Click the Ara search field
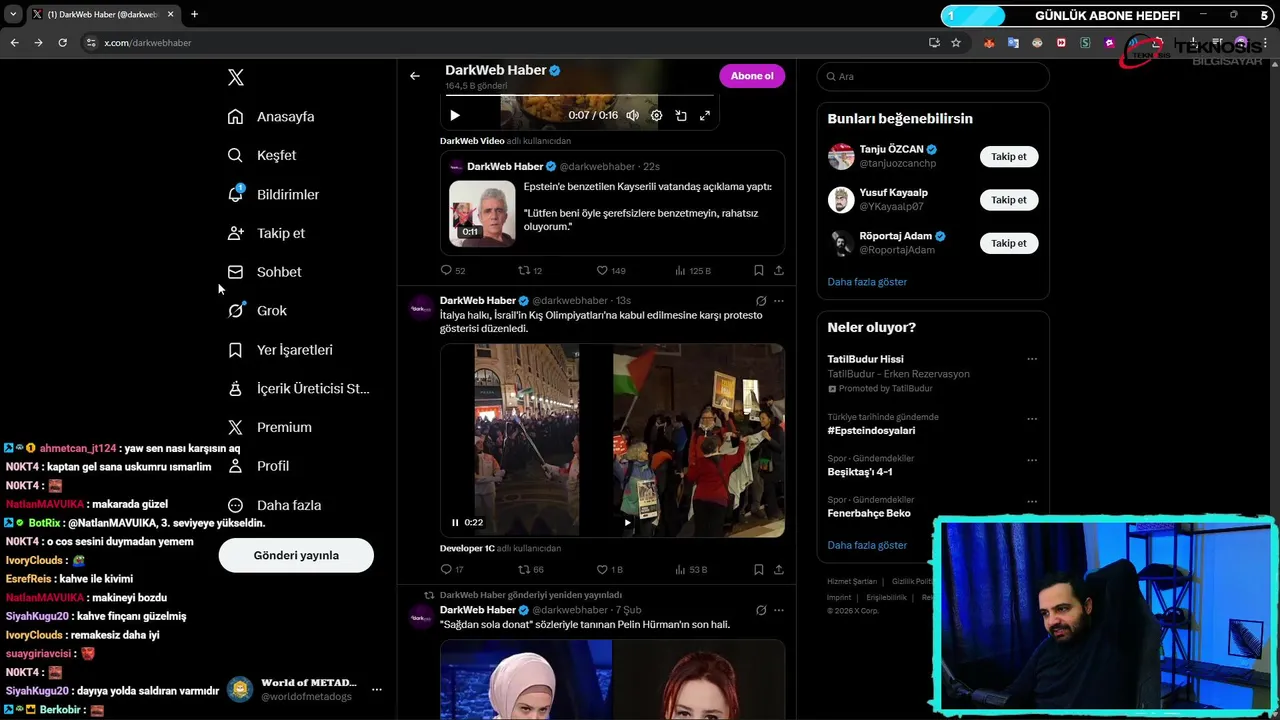Image resolution: width=1280 pixels, height=720 pixels. [933, 77]
